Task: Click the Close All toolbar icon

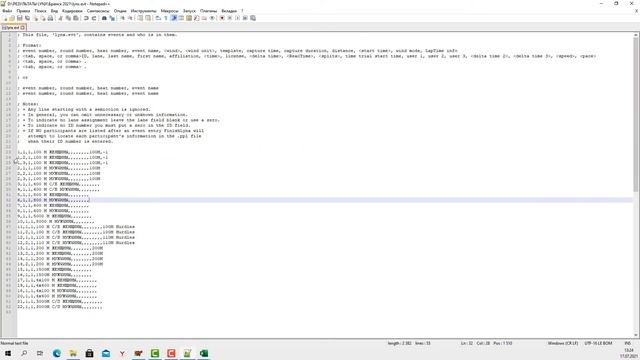Action: point(43,18)
